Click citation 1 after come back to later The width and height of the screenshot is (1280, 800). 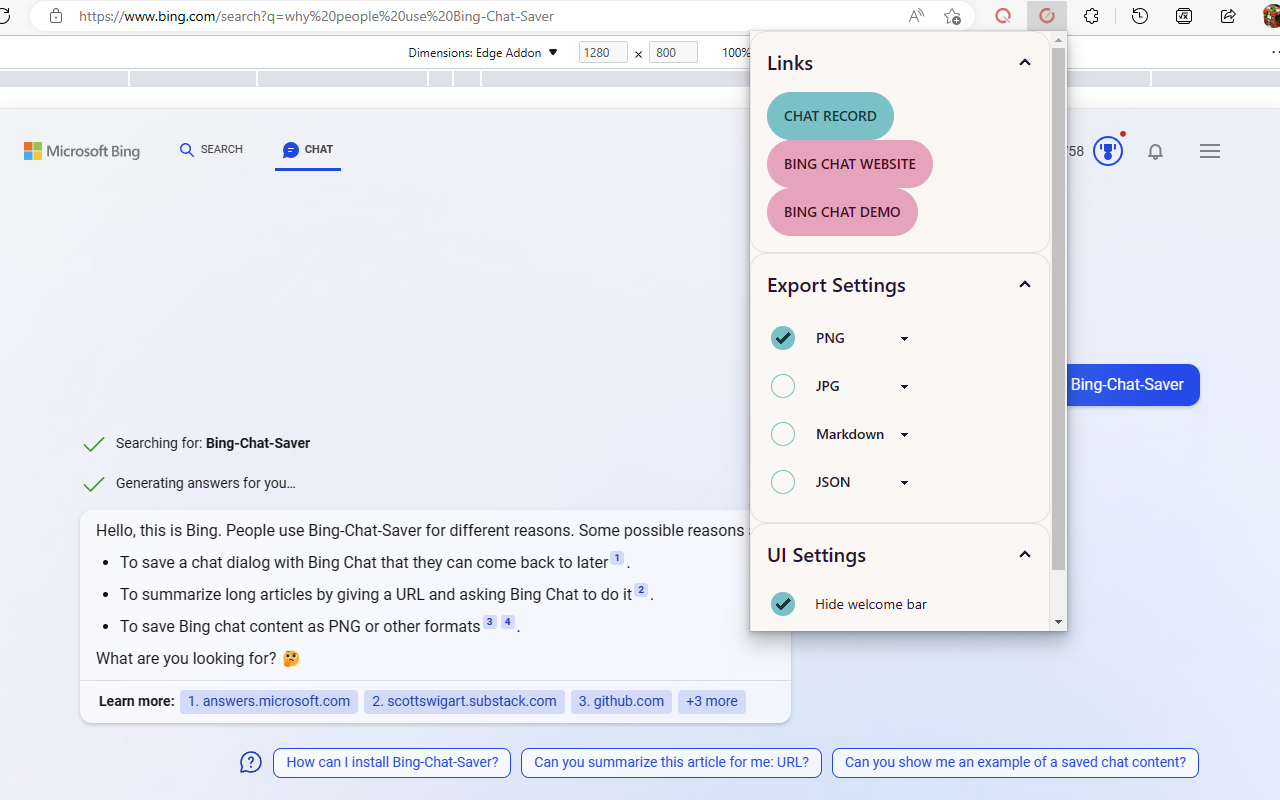click(x=617, y=558)
